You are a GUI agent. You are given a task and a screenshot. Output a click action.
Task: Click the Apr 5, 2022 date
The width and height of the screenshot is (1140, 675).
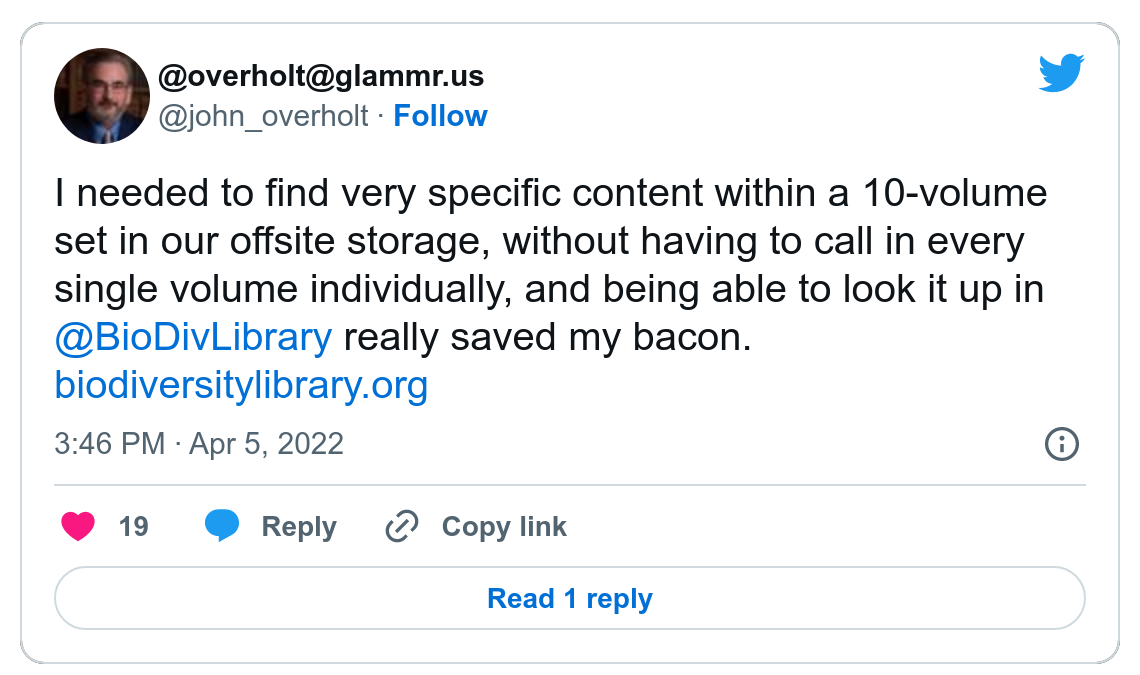pyautogui.click(x=266, y=444)
